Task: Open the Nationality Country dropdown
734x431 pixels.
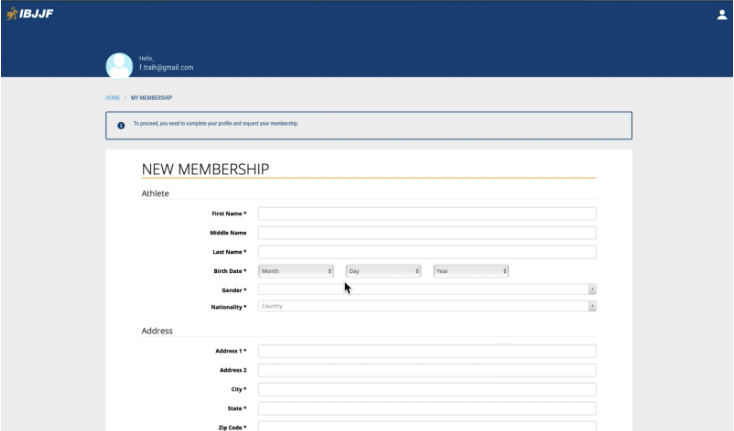Action: tap(427, 306)
